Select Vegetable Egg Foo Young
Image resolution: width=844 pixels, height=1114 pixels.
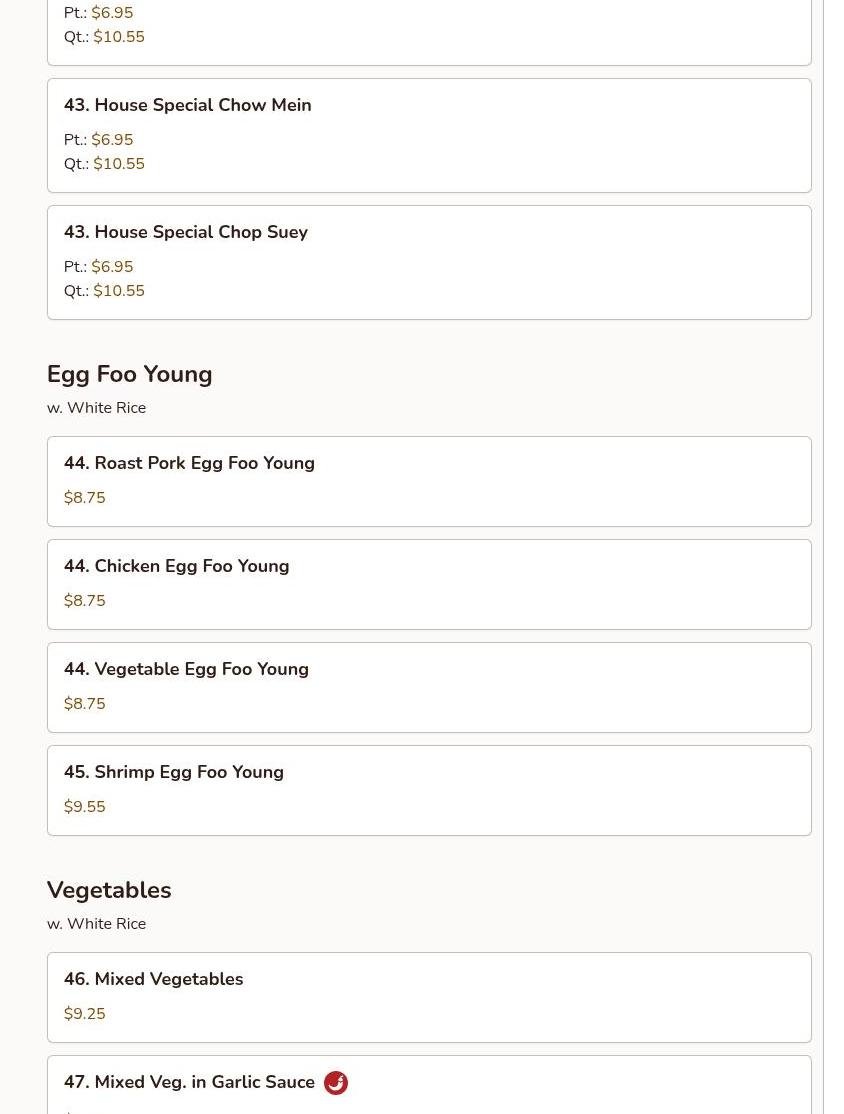pos(186,669)
